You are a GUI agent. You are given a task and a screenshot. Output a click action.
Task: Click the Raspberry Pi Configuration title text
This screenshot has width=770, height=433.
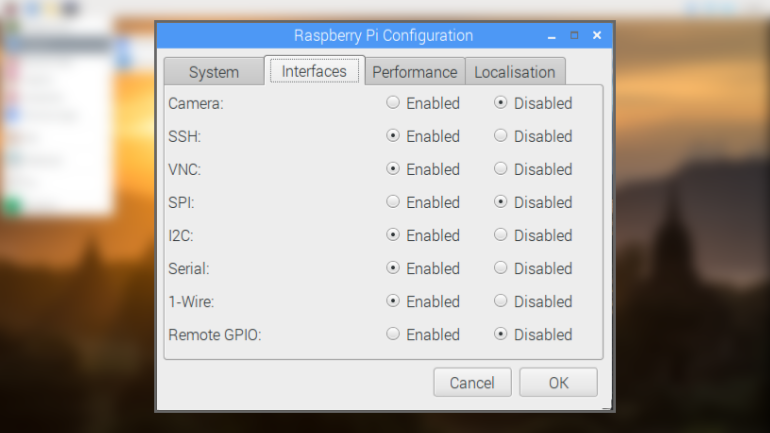(x=384, y=35)
